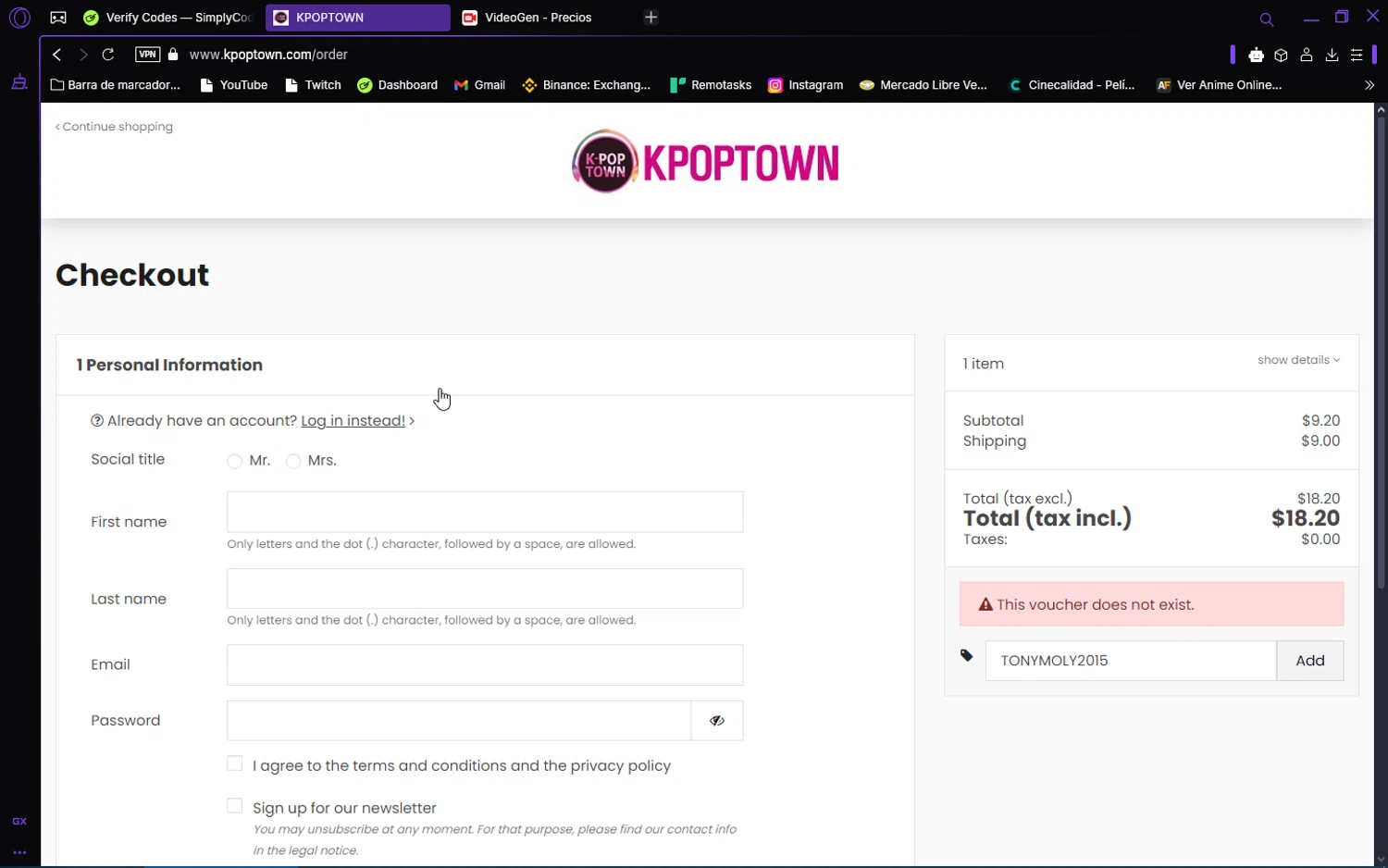Open GX Cleaner broom icon in sidebar

pos(19,82)
